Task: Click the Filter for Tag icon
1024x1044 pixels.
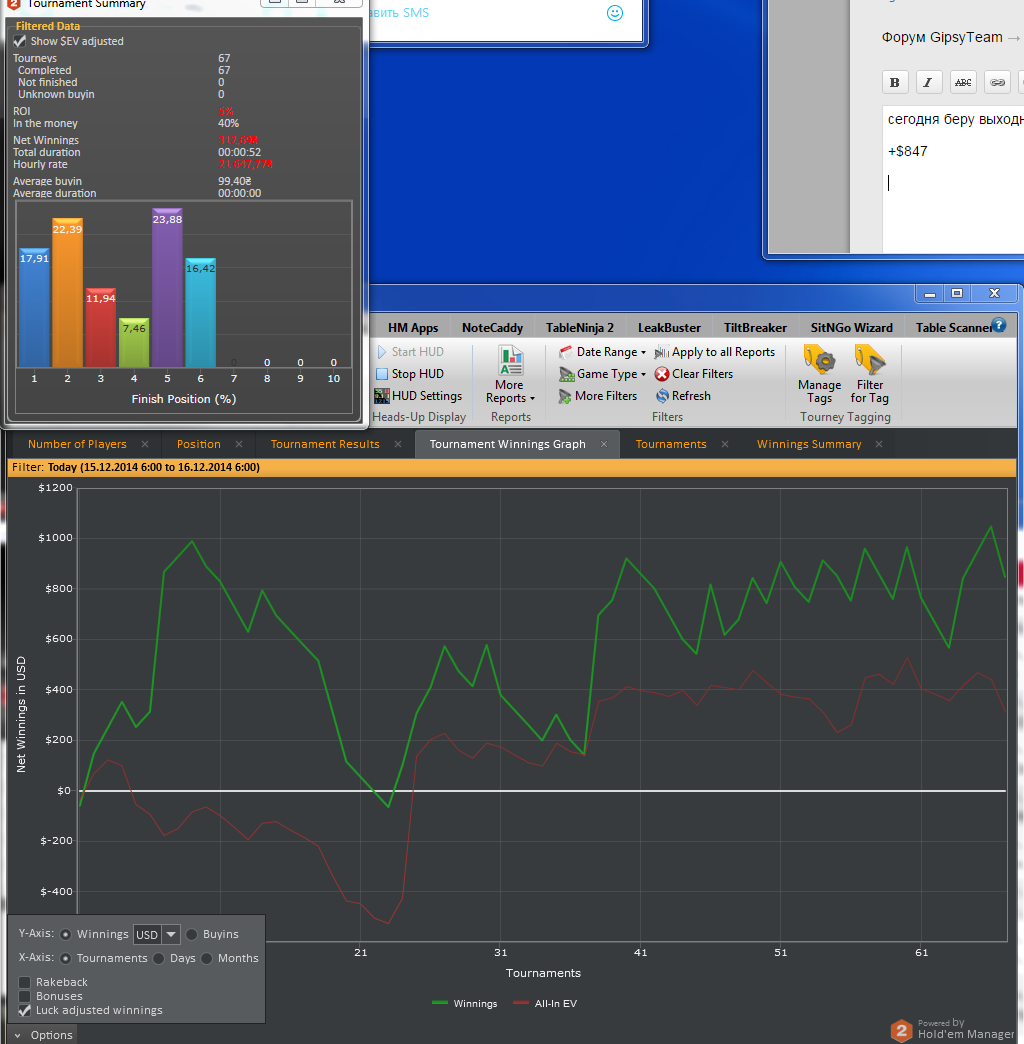Action: 870,360
